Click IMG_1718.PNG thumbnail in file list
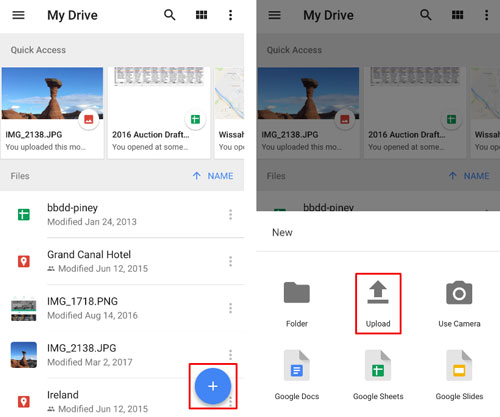The image size is (500, 417). pyautogui.click(x=24, y=308)
